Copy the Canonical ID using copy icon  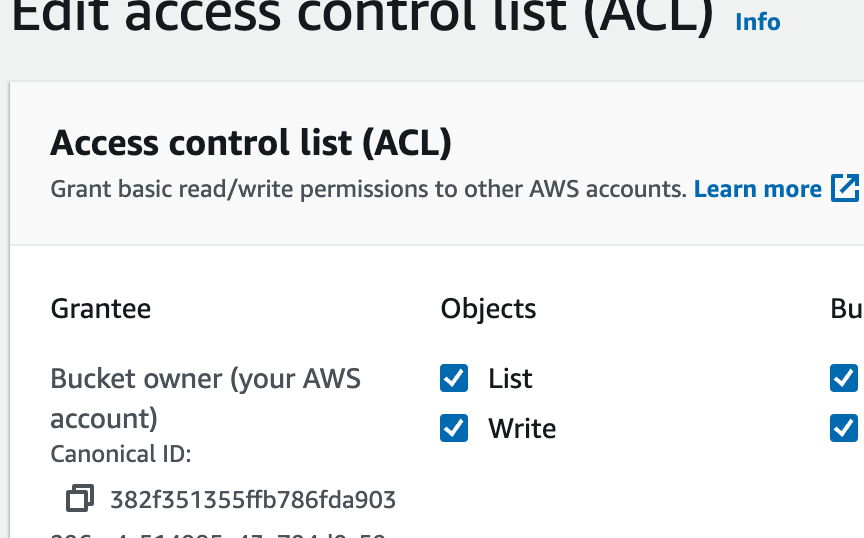point(80,498)
